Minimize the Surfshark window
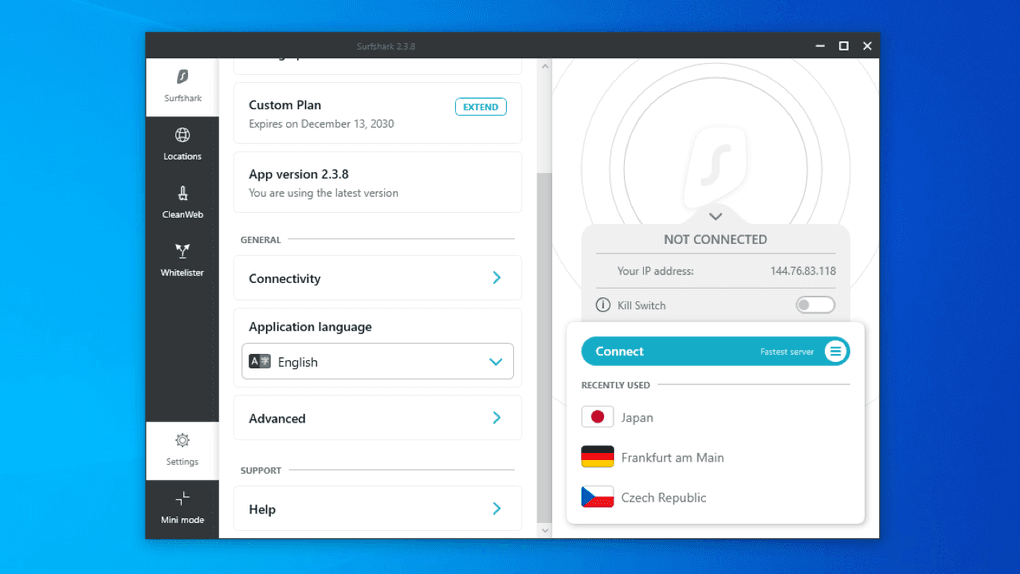 coord(820,46)
